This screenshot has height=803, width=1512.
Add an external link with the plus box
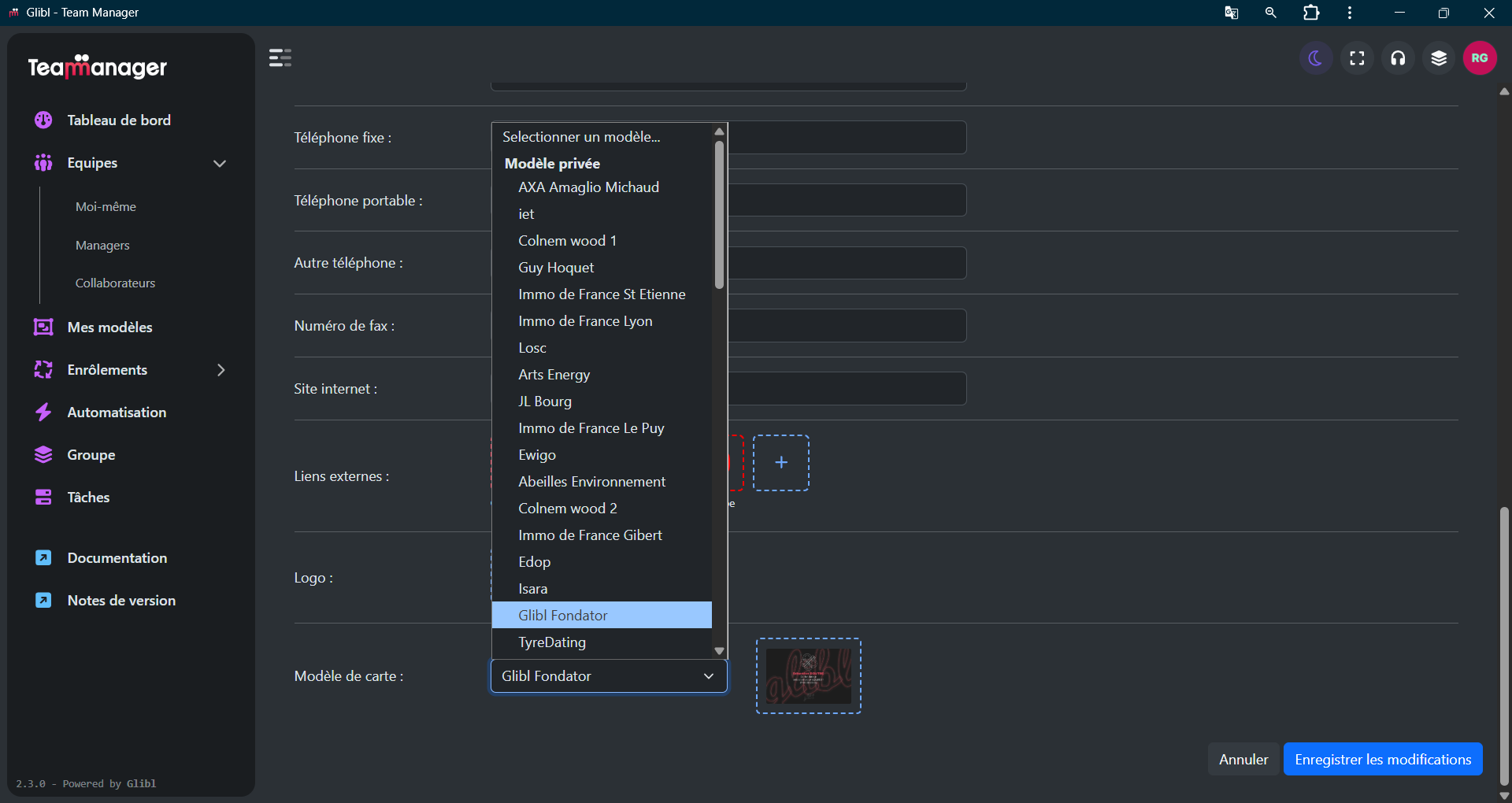point(780,463)
